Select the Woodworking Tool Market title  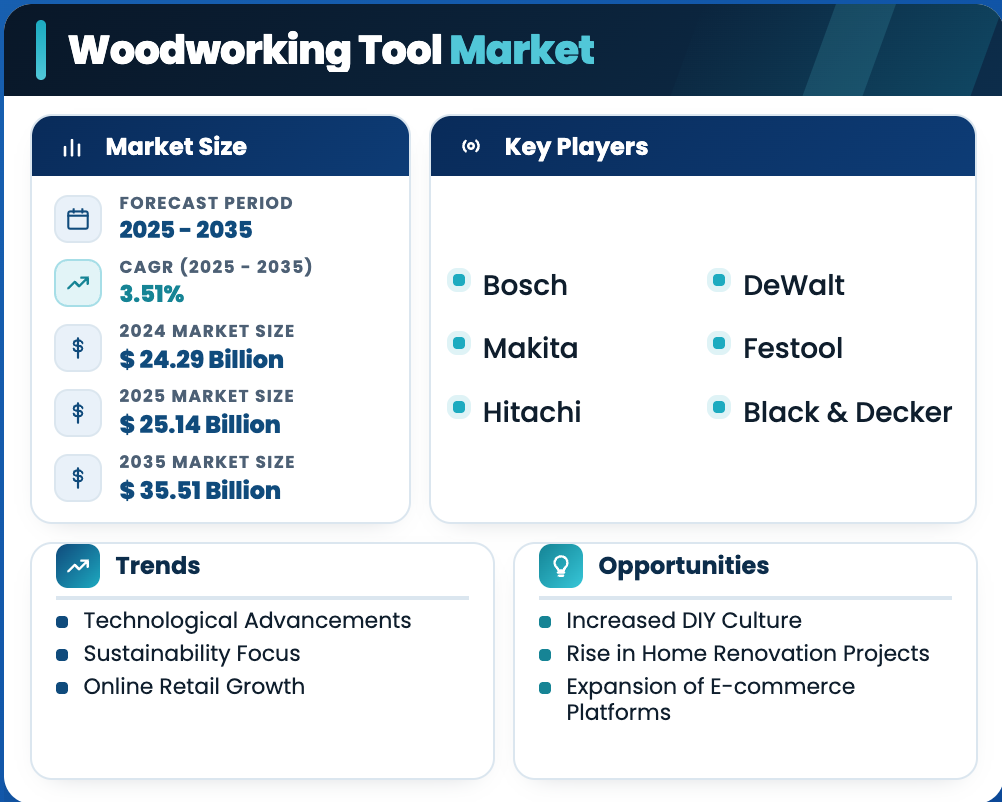pyautogui.click(x=332, y=50)
